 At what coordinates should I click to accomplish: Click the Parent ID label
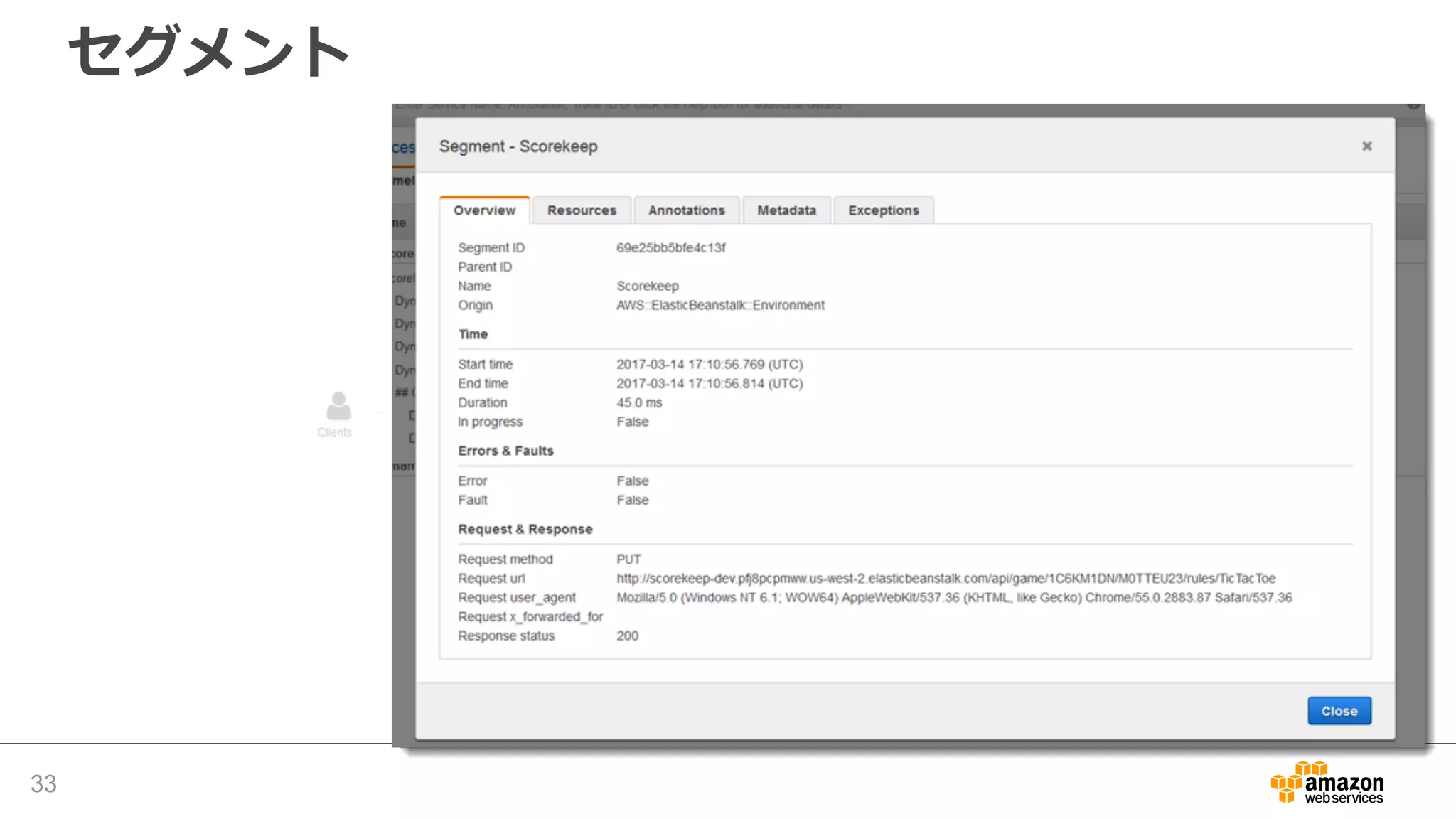click(x=485, y=267)
